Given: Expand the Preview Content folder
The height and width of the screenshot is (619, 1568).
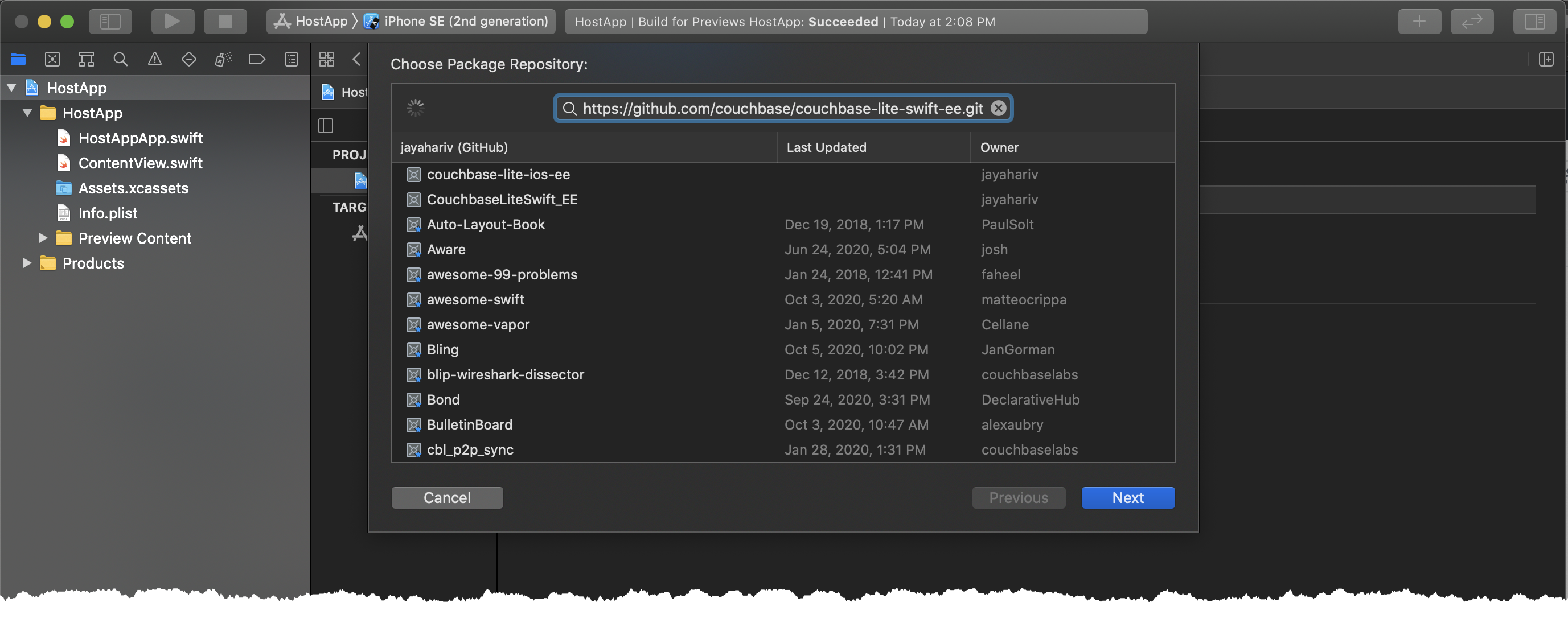Looking at the screenshot, I should pos(43,238).
